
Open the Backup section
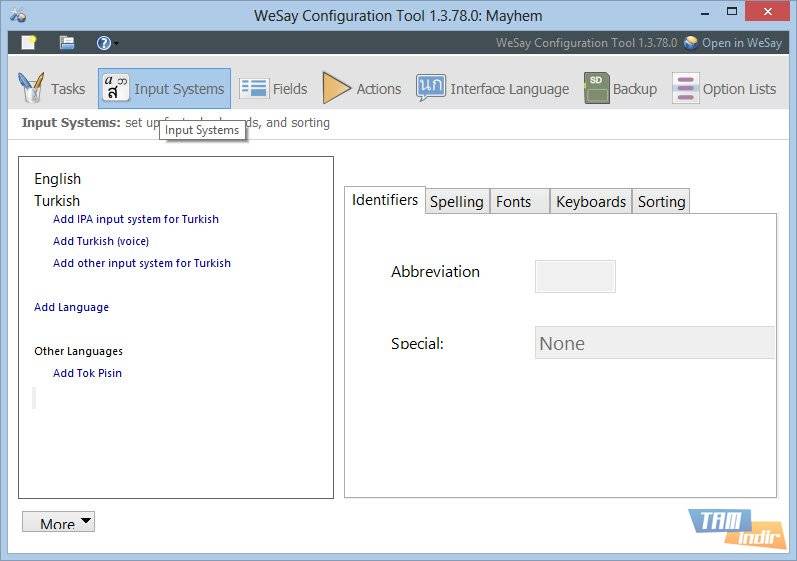(x=620, y=89)
